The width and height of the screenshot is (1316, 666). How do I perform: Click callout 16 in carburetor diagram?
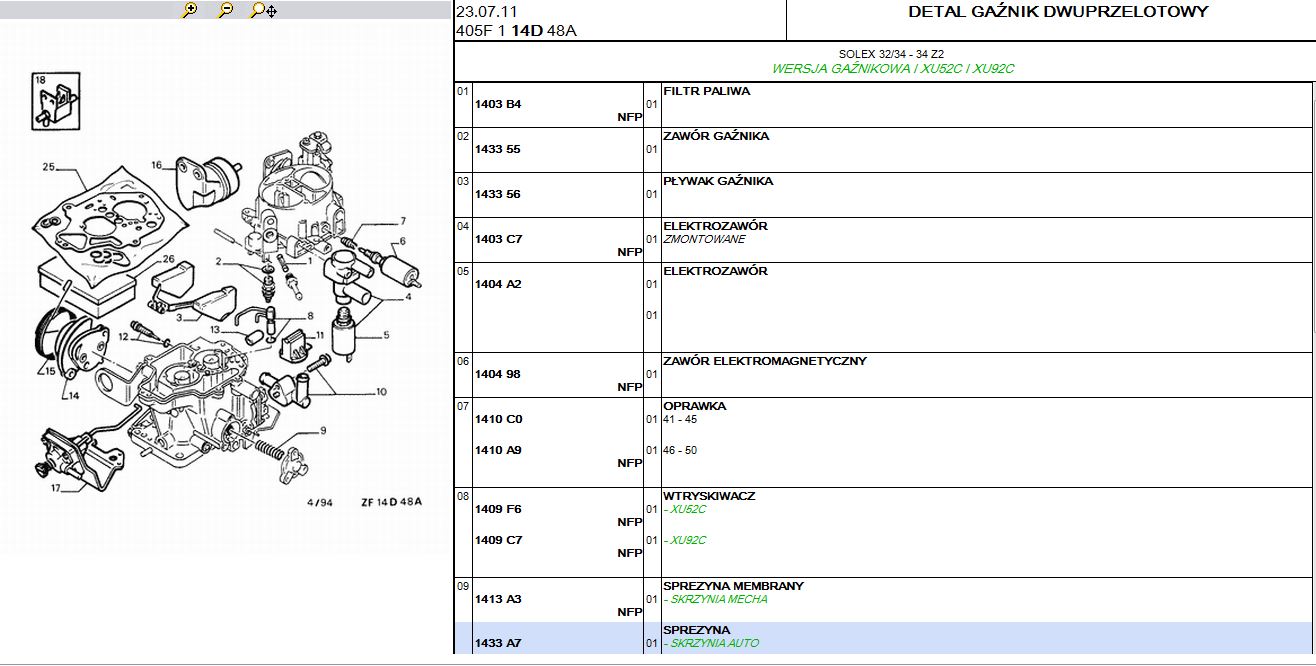click(157, 166)
